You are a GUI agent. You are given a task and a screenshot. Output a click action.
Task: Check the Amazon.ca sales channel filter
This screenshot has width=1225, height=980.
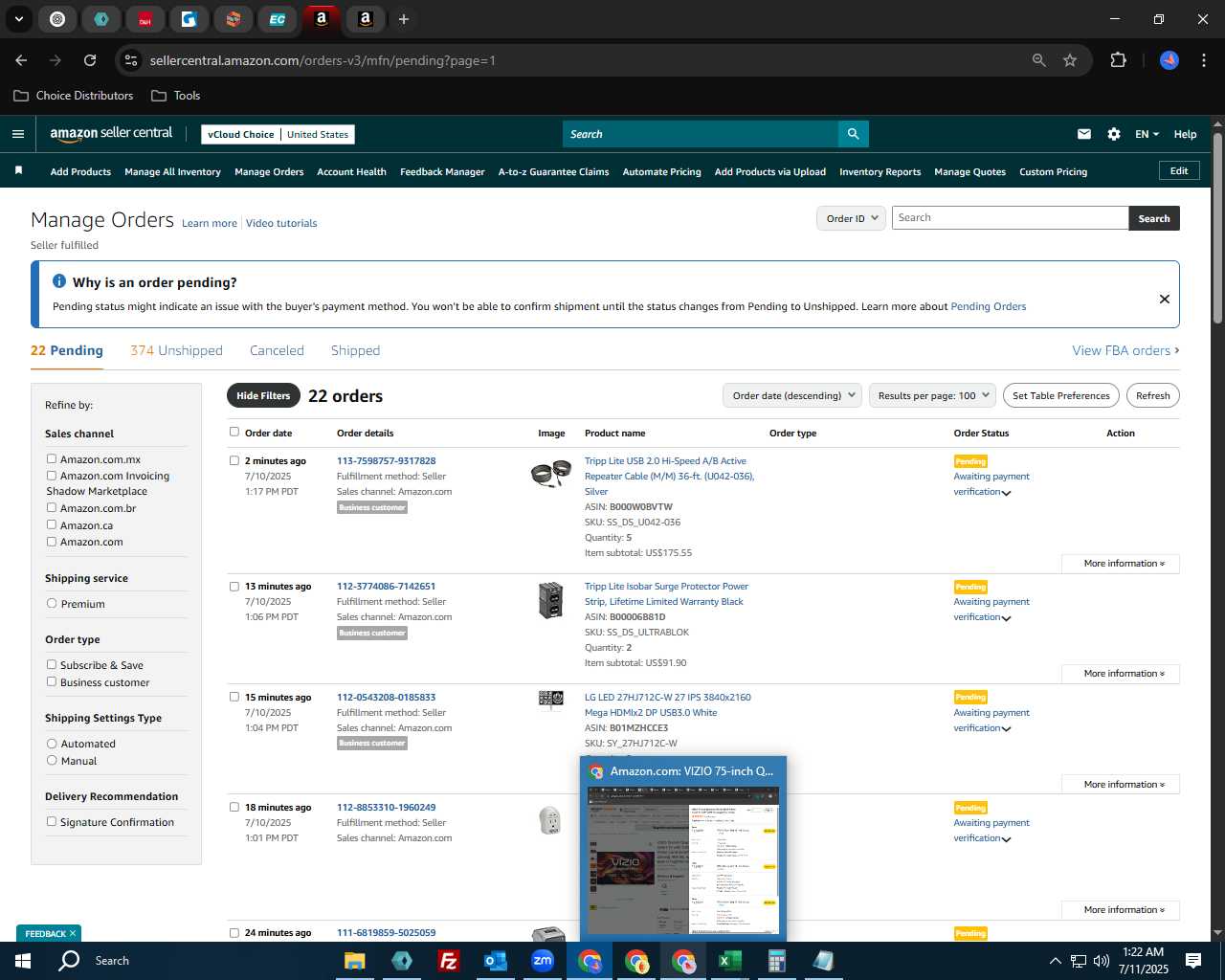52,524
